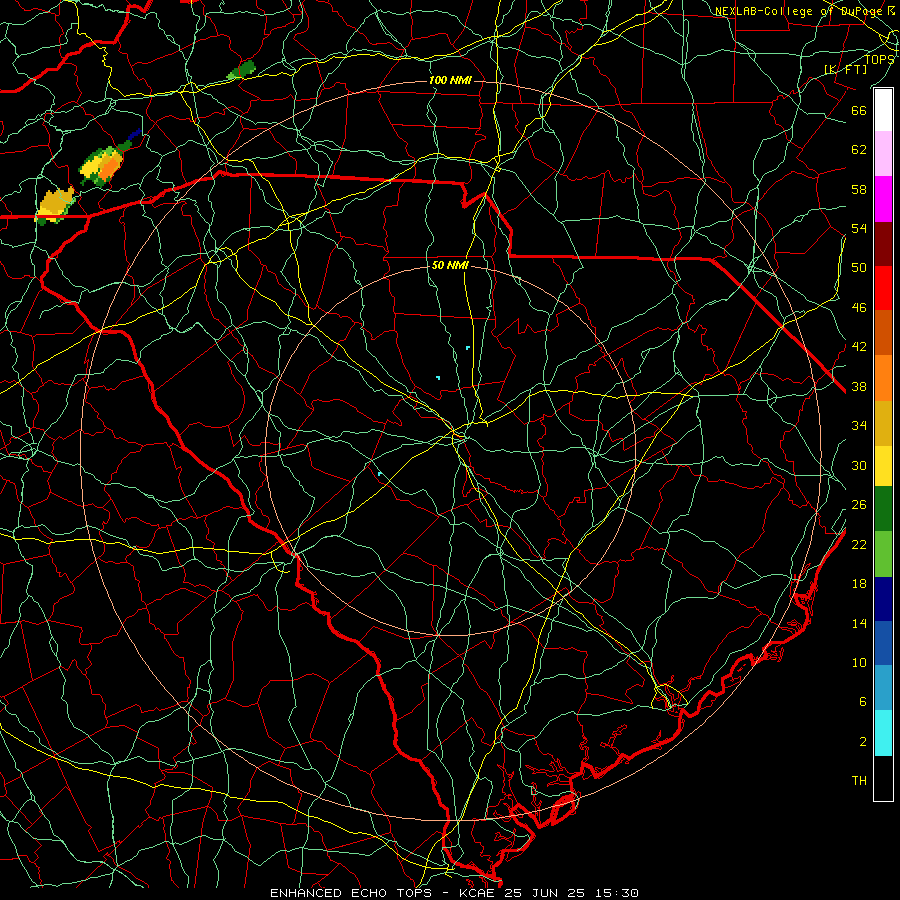Click the '38' legend value
Image resolution: width=900 pixels, height=900 pixels.
coord(859,386)
